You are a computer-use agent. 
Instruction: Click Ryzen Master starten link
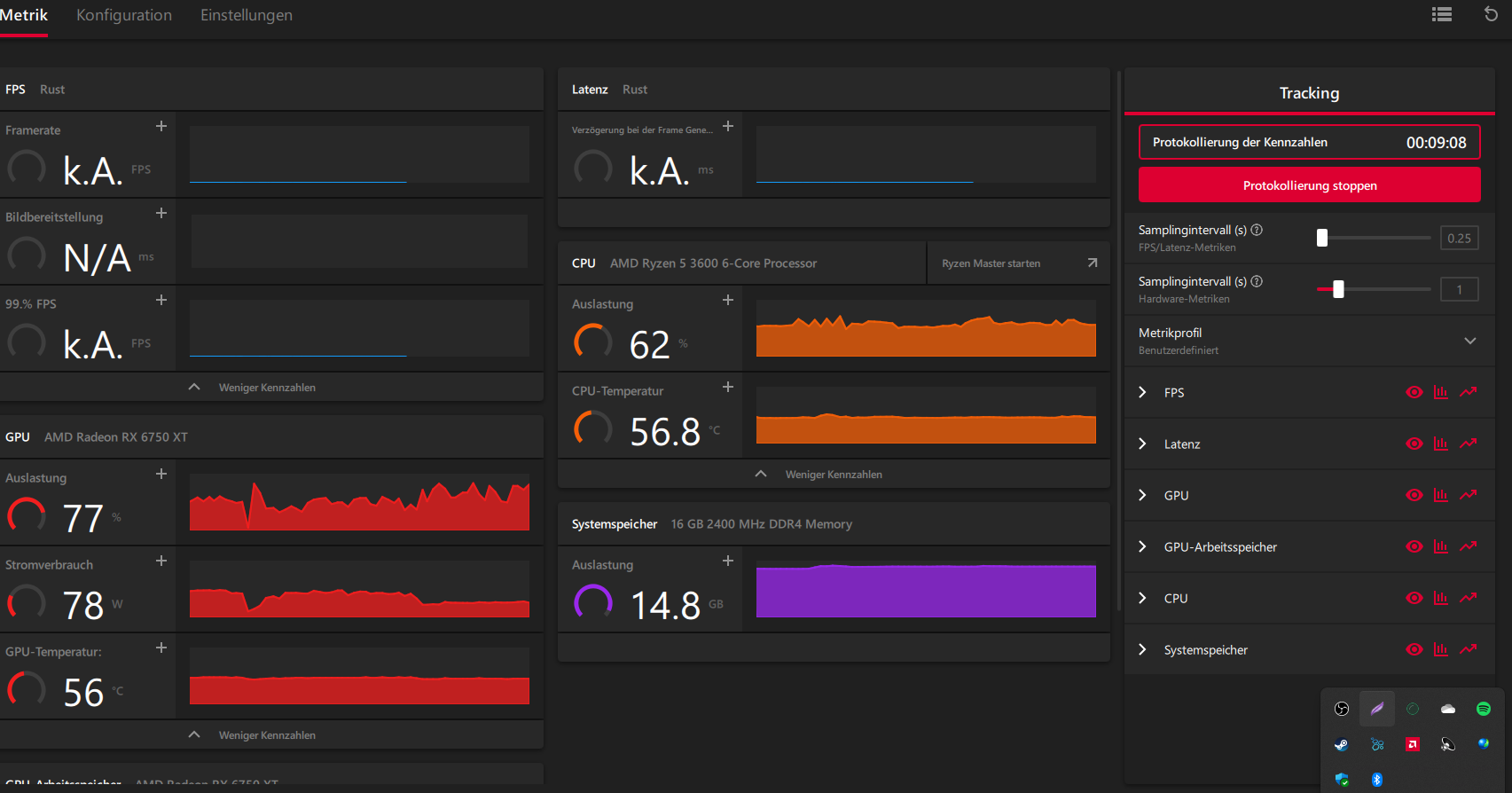pyautogui.click(x=1019, y=263)
